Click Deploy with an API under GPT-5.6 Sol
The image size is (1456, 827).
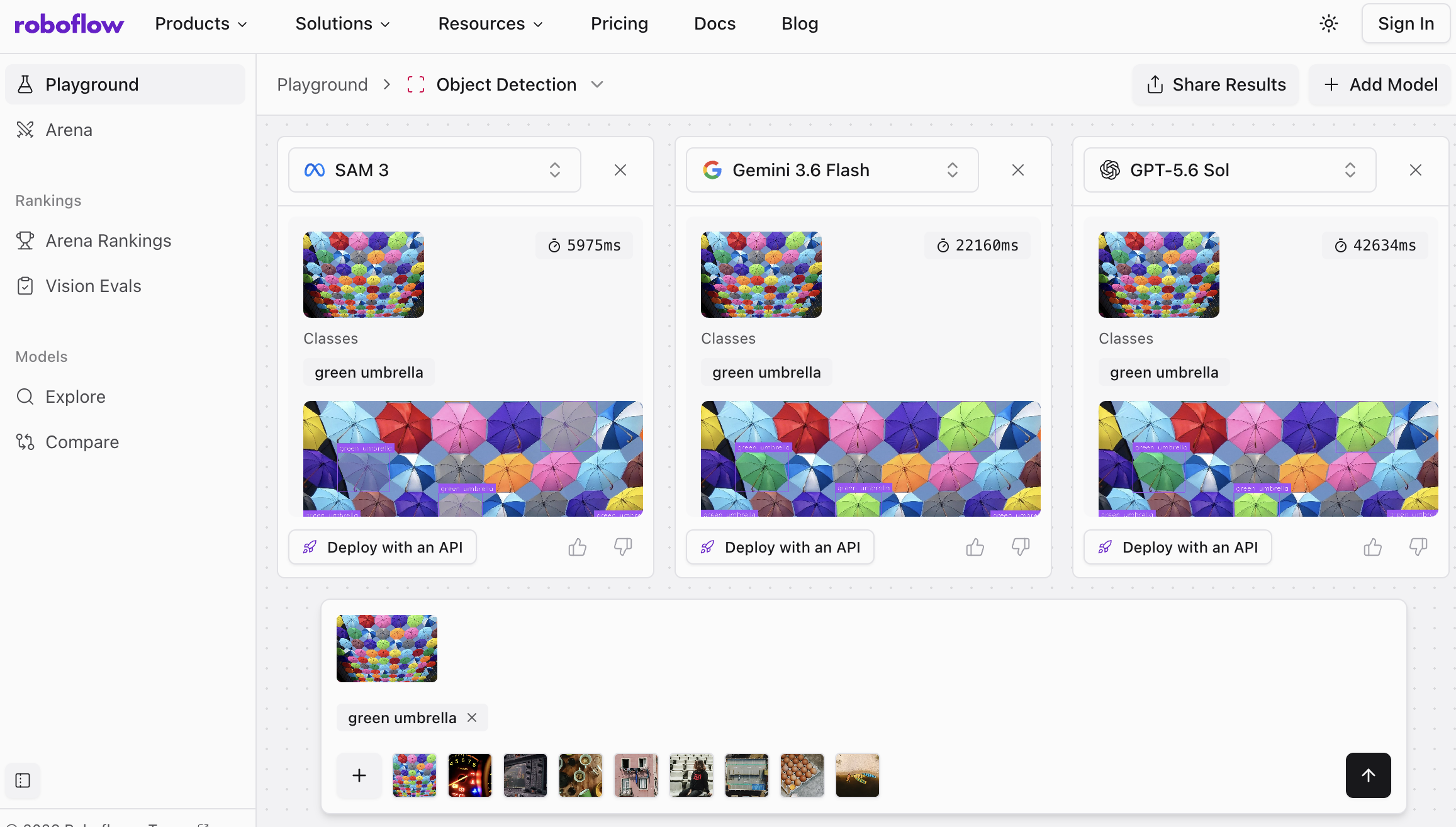point(1178,547)
